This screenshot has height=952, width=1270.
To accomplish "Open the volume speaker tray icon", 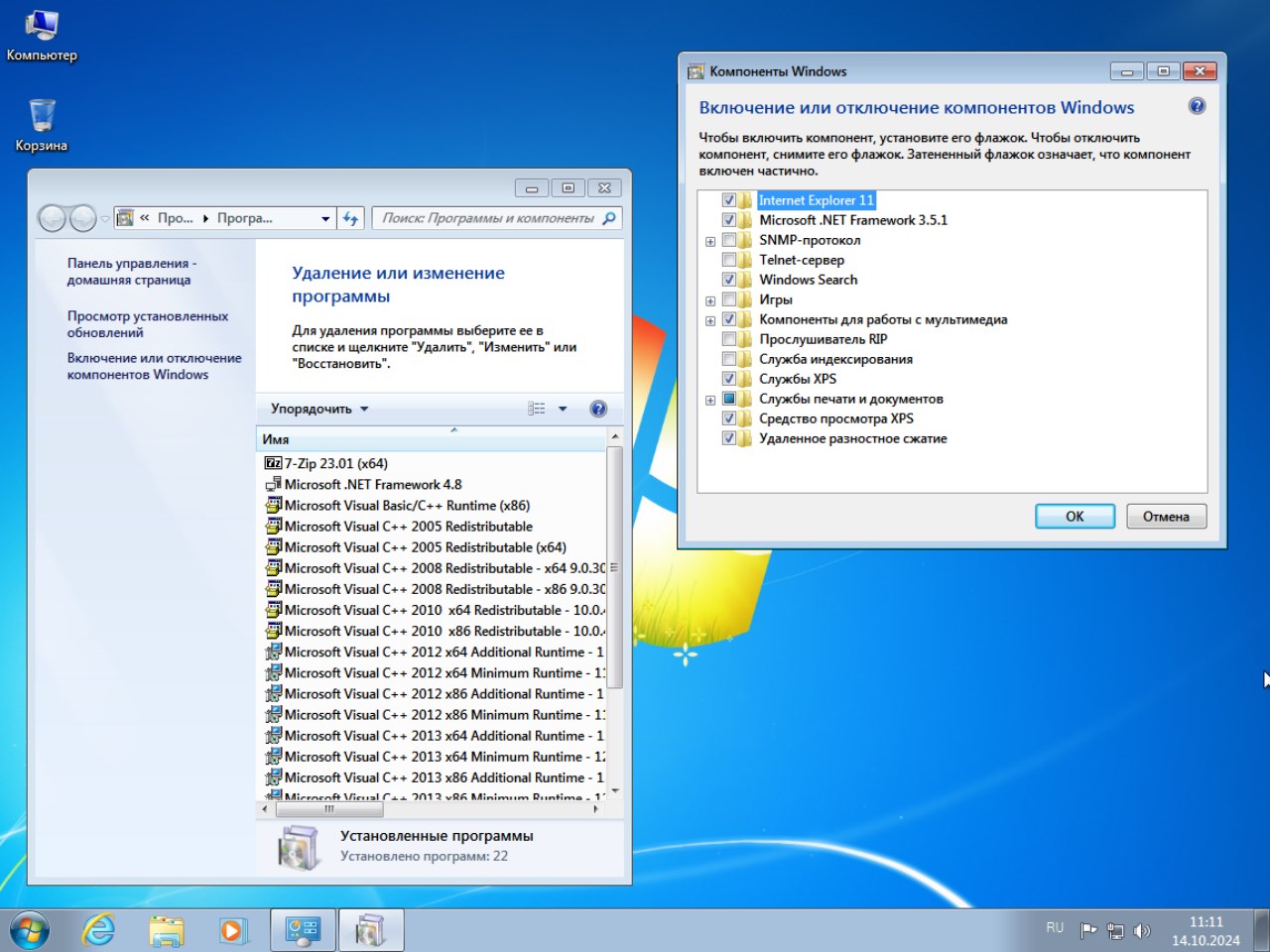I will pyautogui.click(x=1142, y=930).
